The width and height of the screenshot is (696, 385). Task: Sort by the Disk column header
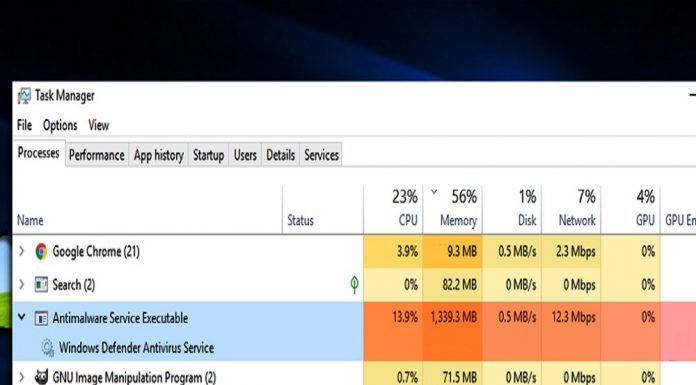tap(512, 209)
